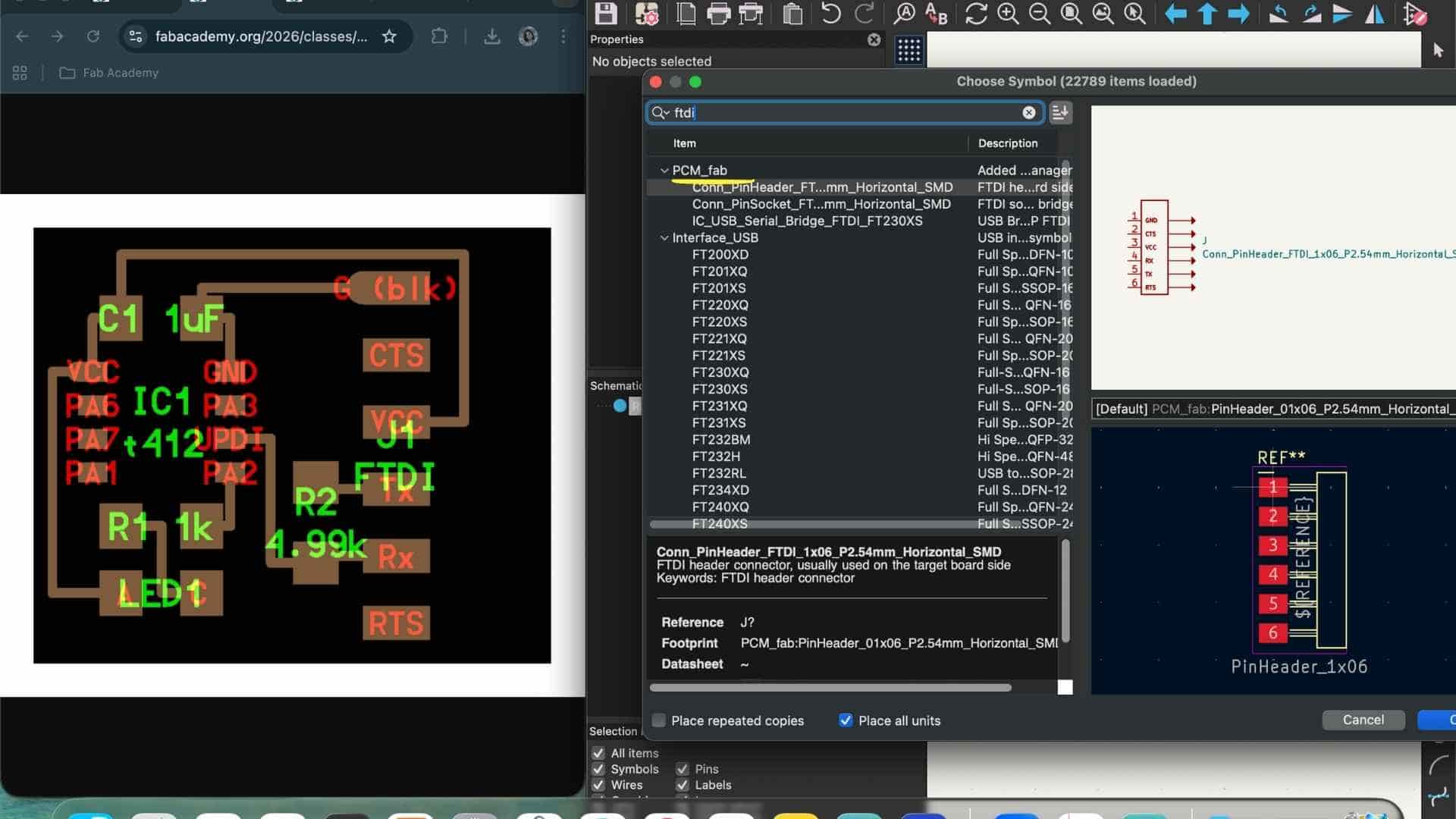Select IC_USB_Serial_Bridge_FTDI_FT230XS symbol

[x=807, y=221]
